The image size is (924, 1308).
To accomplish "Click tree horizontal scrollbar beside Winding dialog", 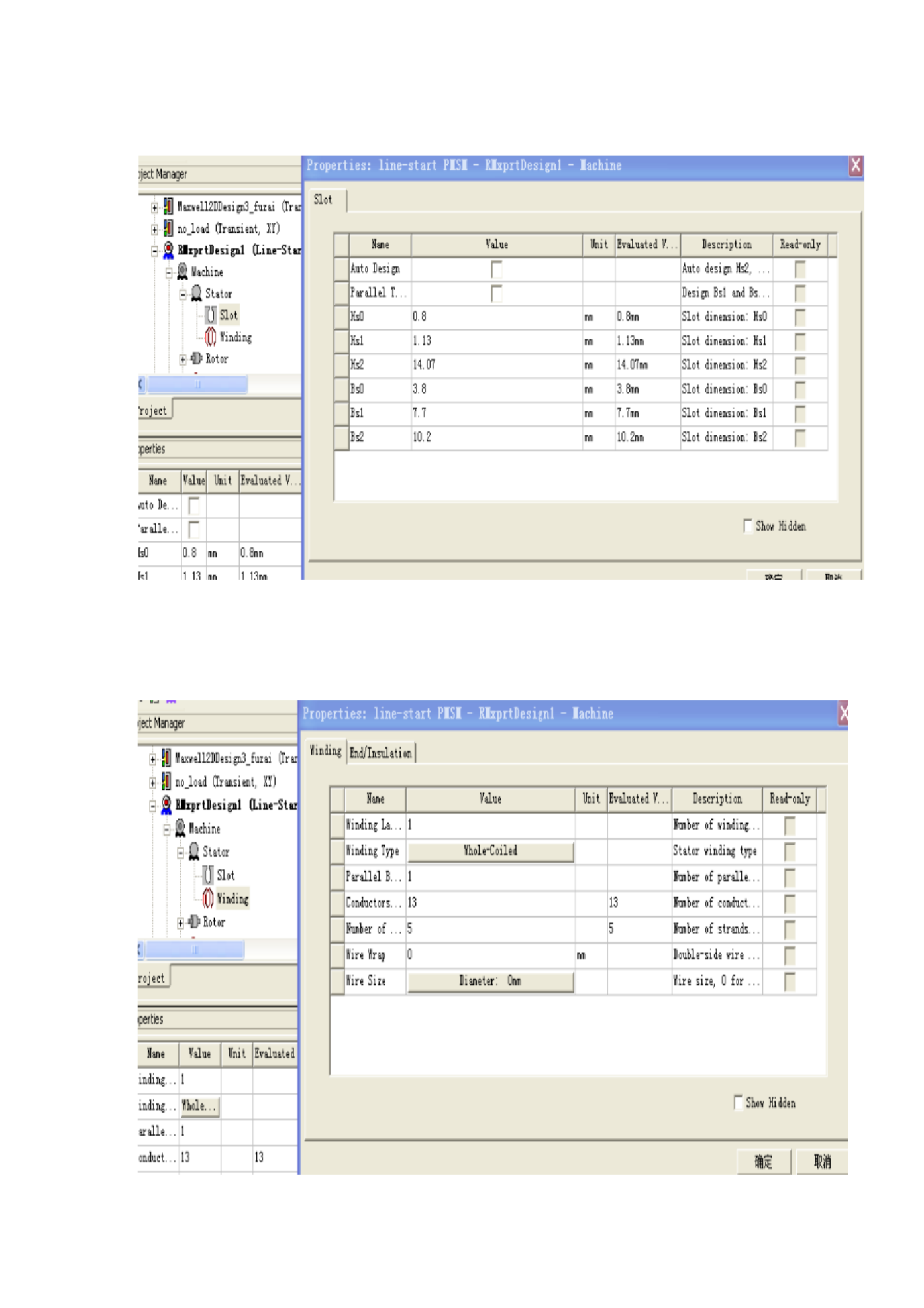I will point(194,950).
